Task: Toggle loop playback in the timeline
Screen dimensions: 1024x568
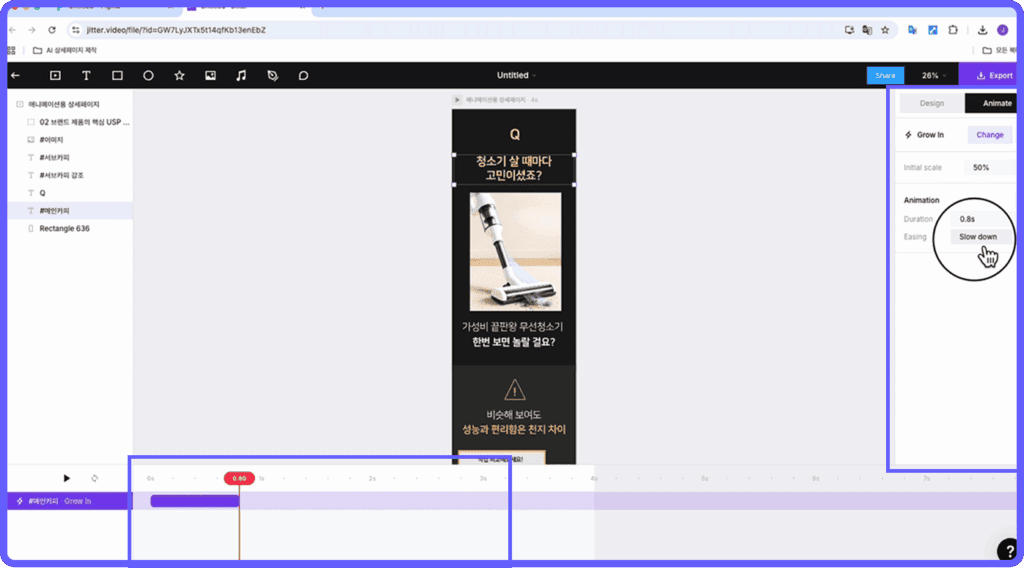Action: click(x=94, y=478)
